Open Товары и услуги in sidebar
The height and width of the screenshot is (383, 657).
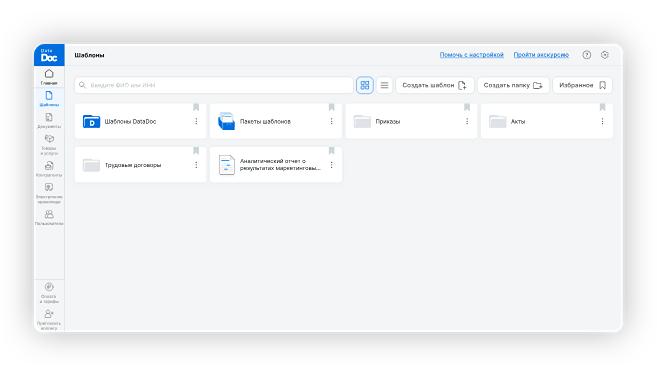tap(49, 145)
